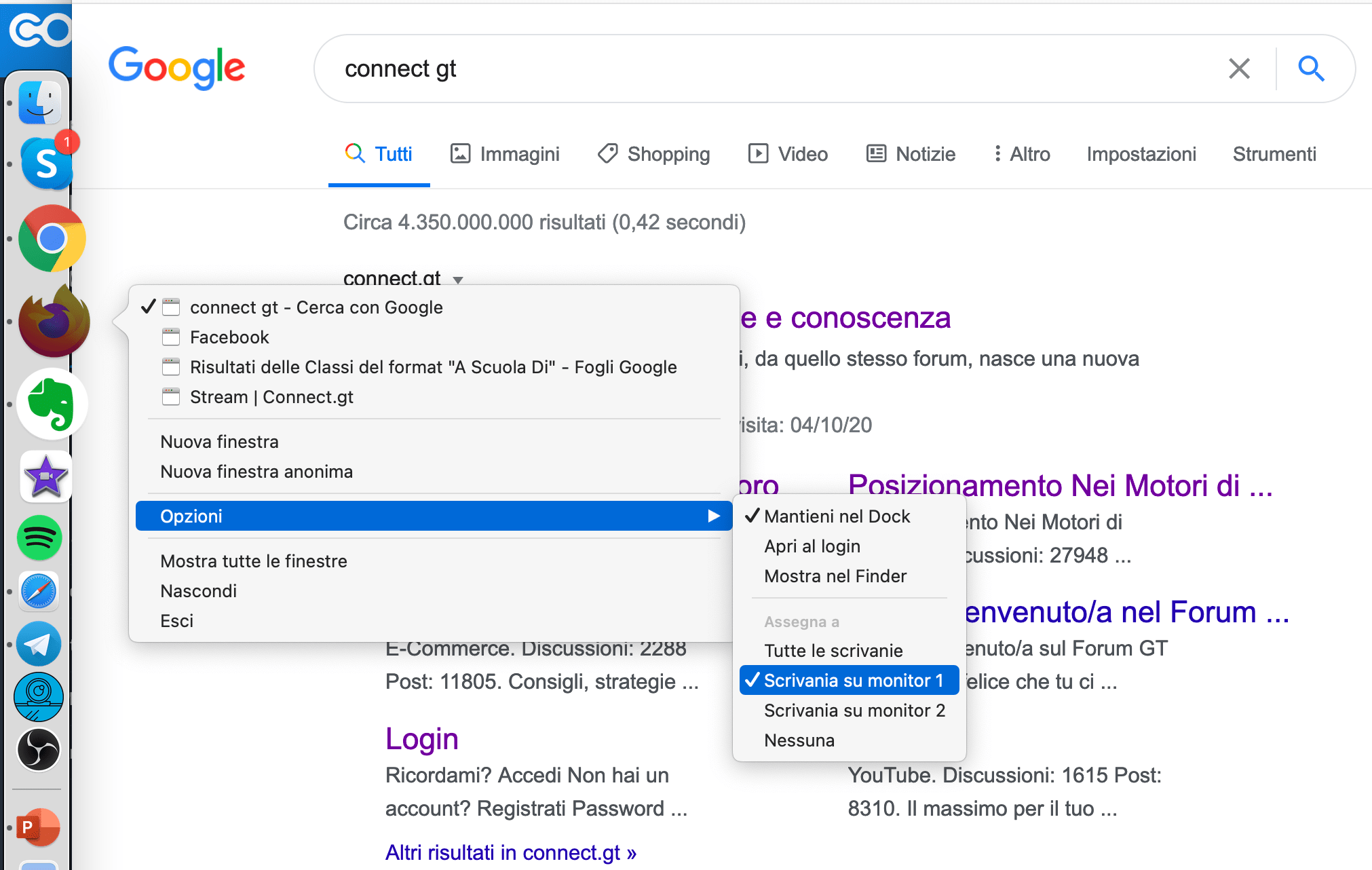Go to Google homepage via logo
This screenshot has height=870, width=1372.
(x=176, y=68)
